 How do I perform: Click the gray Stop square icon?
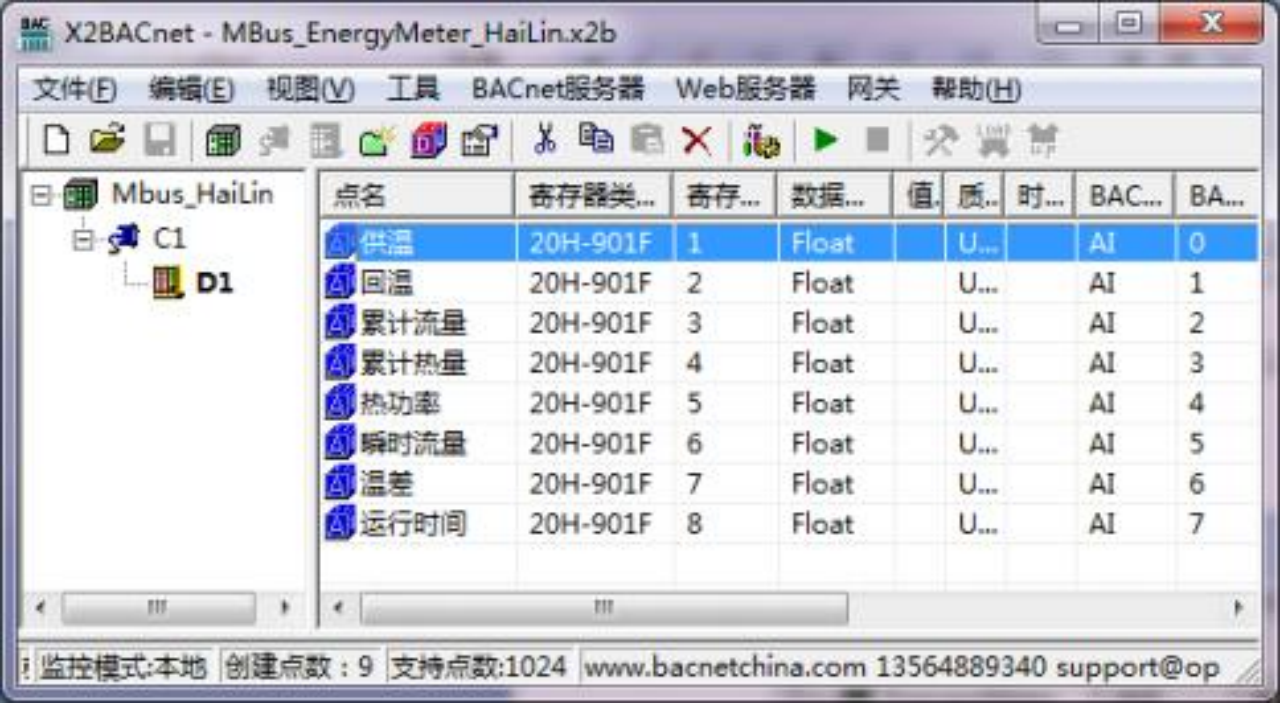pyautogui.click(x=877, y=140)
